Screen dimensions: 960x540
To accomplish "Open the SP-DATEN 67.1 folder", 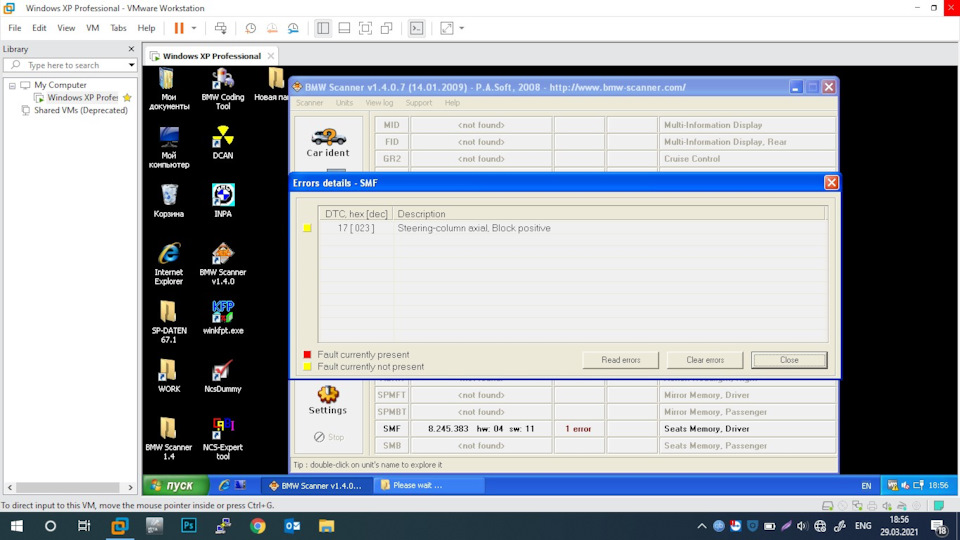I will pyautogui.click(x=168, y=322).
